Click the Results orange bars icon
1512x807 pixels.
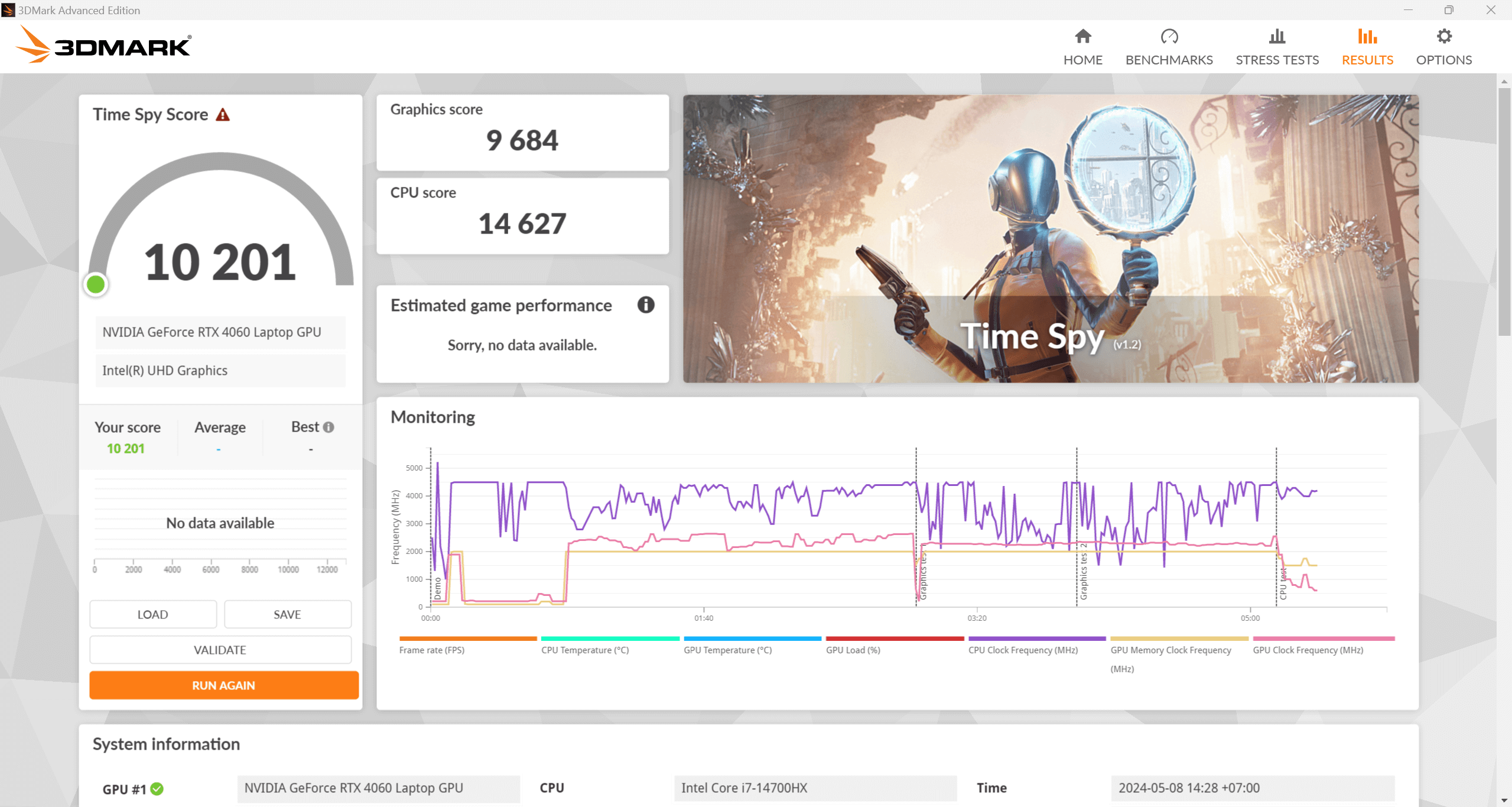click(x=1367, y=37)
